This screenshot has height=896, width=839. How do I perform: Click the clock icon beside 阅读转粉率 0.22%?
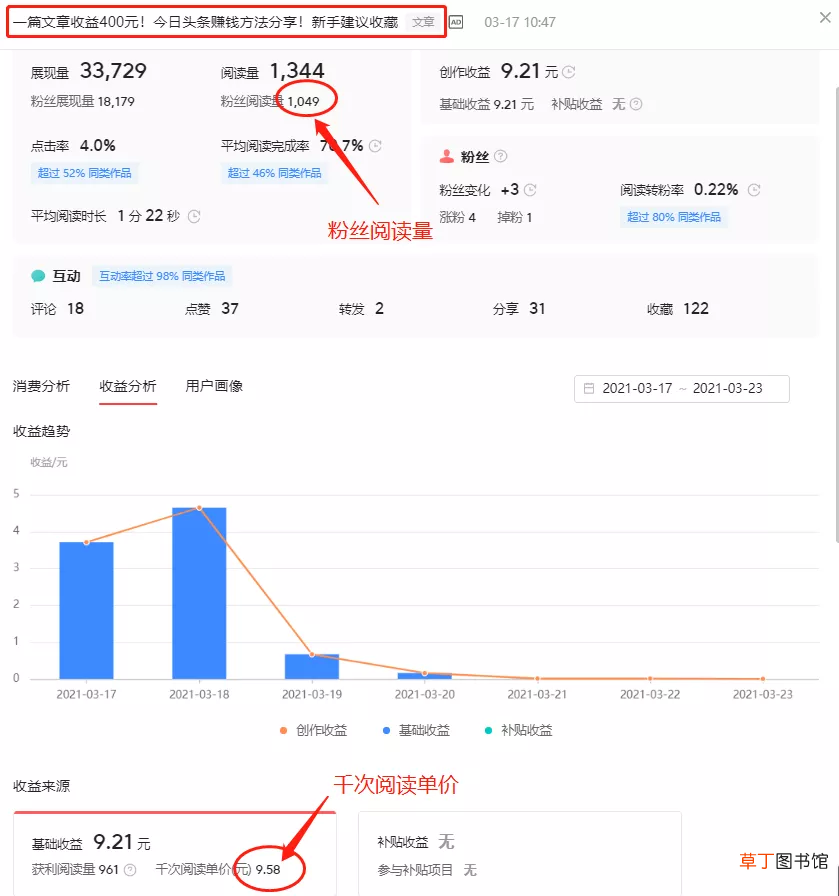(754, 190)
